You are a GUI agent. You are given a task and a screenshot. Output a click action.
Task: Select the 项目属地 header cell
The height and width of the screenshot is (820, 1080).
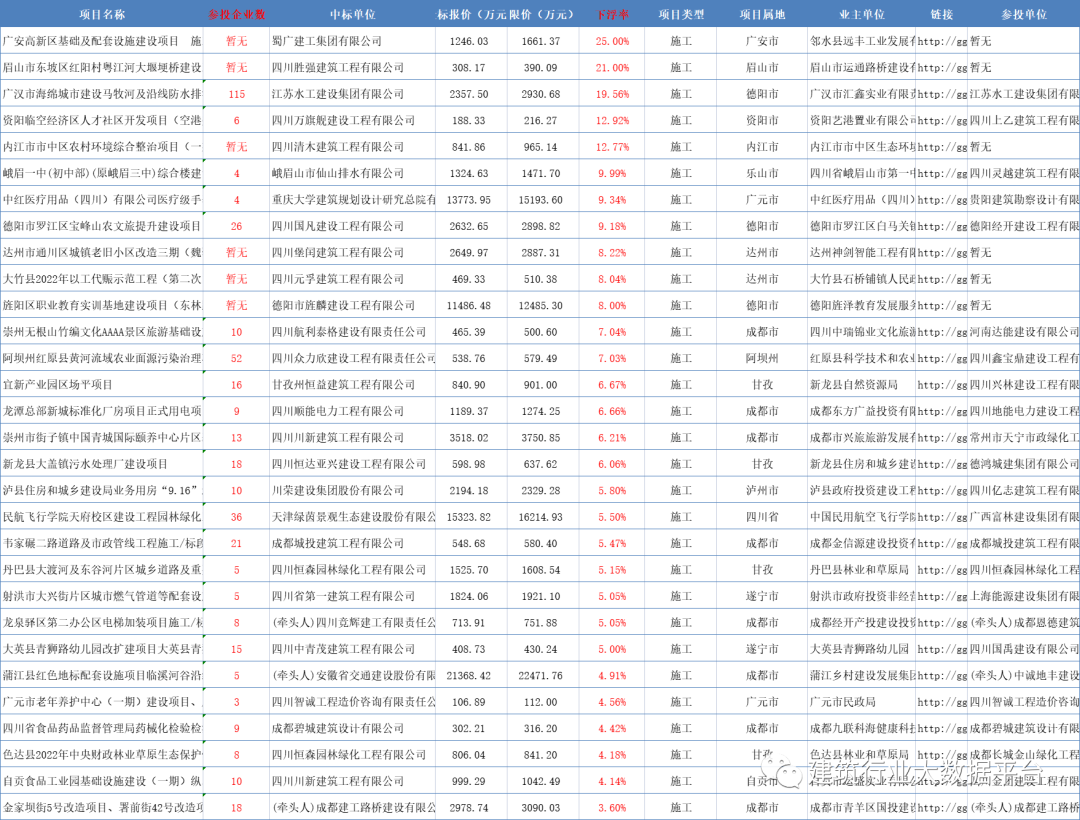tap(762, 14)
